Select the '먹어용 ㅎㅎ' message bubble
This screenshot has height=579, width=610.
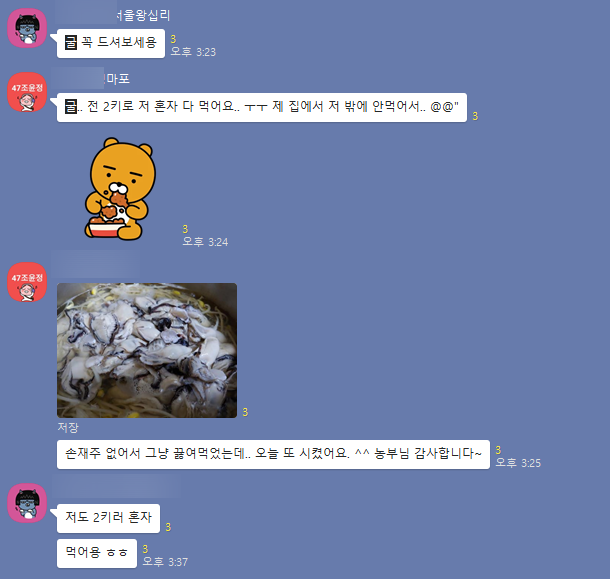(x=96, y=553)
